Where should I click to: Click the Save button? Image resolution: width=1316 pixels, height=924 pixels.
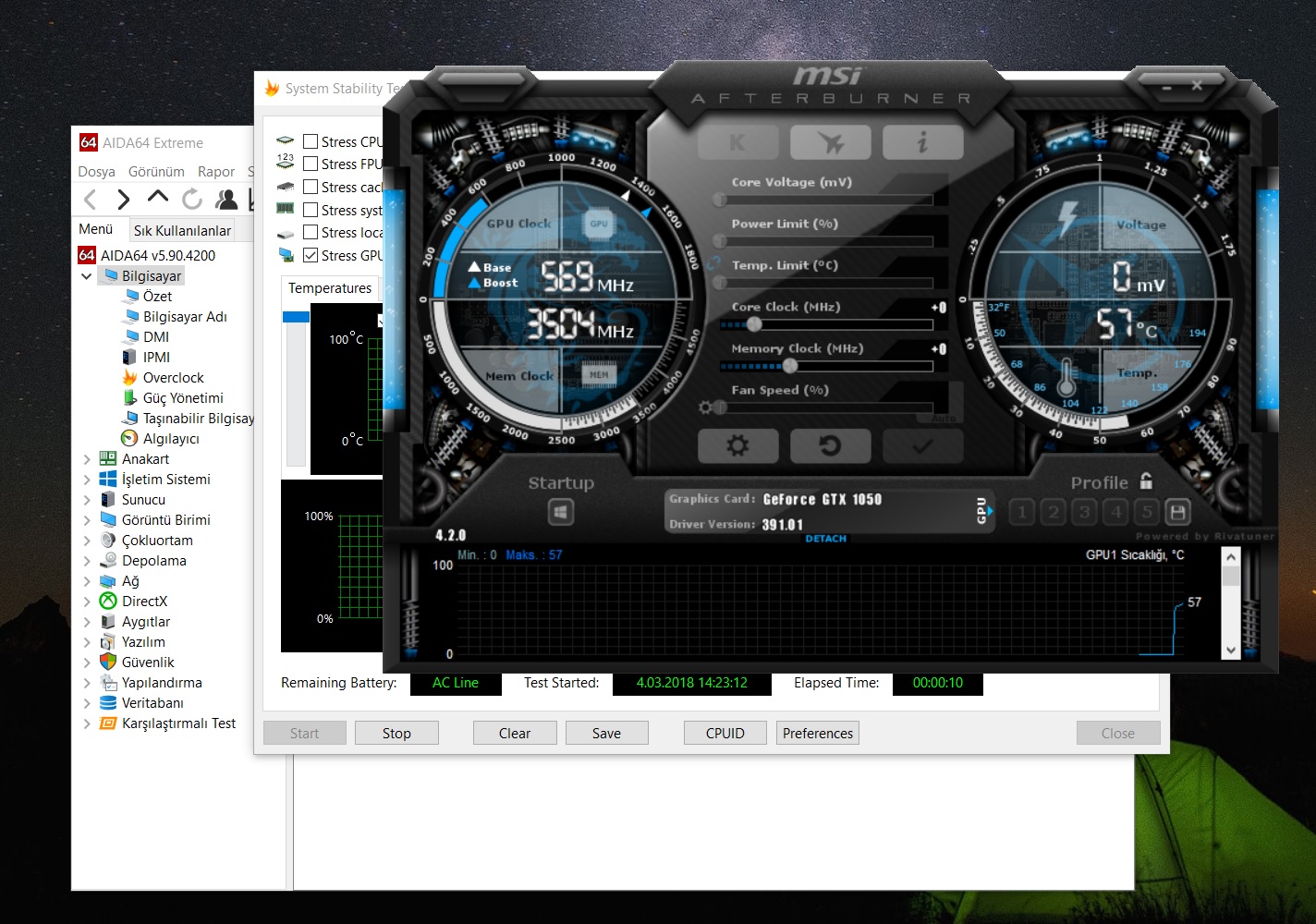[606, 733]
